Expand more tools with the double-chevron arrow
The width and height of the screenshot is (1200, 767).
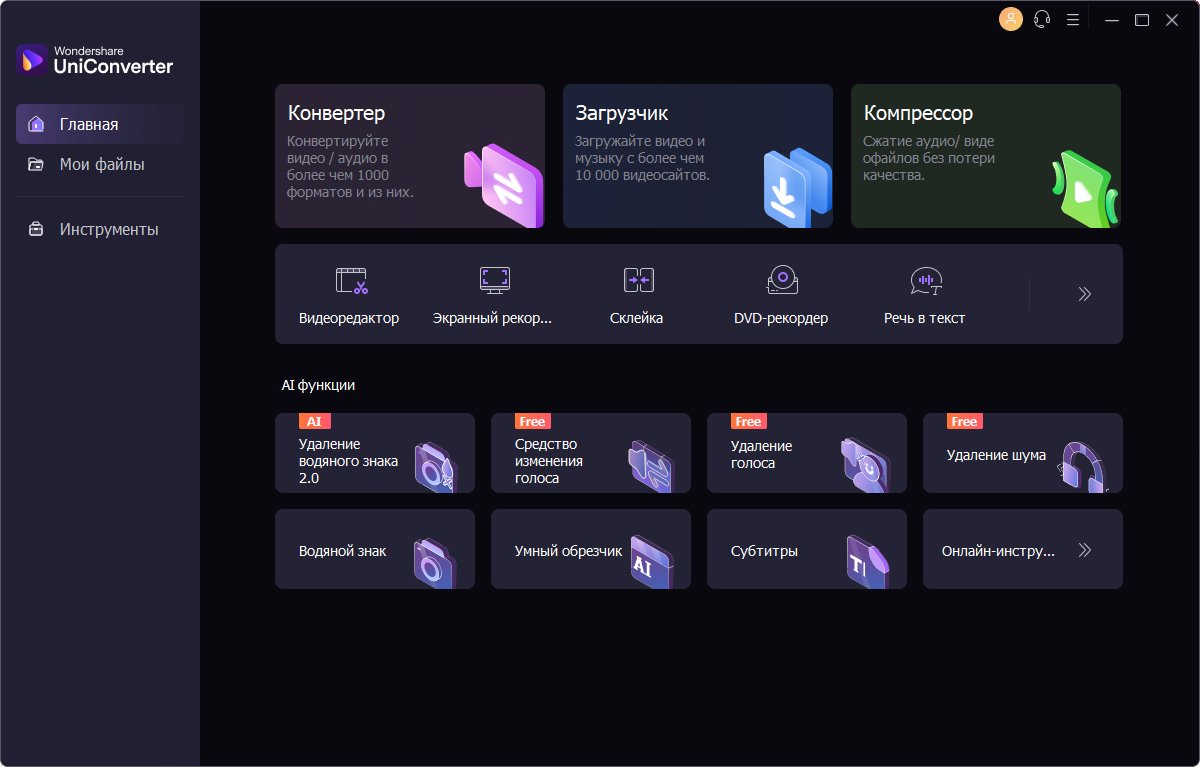point(1084,294)
